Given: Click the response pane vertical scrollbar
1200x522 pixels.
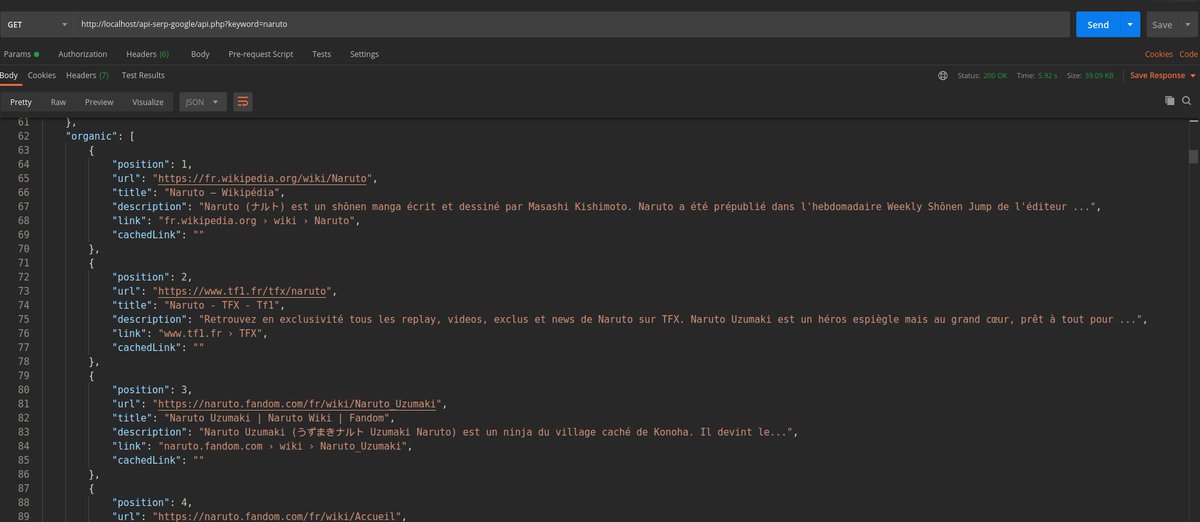Looking at the screenshot, I should point(1193,156).
